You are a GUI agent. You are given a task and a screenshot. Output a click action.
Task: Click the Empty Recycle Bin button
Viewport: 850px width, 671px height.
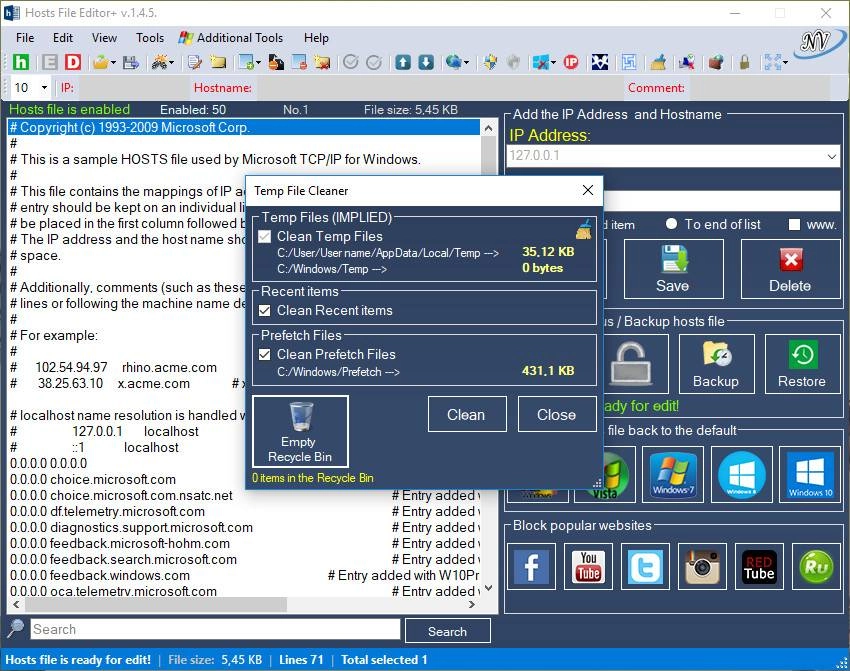pos(300,431)
